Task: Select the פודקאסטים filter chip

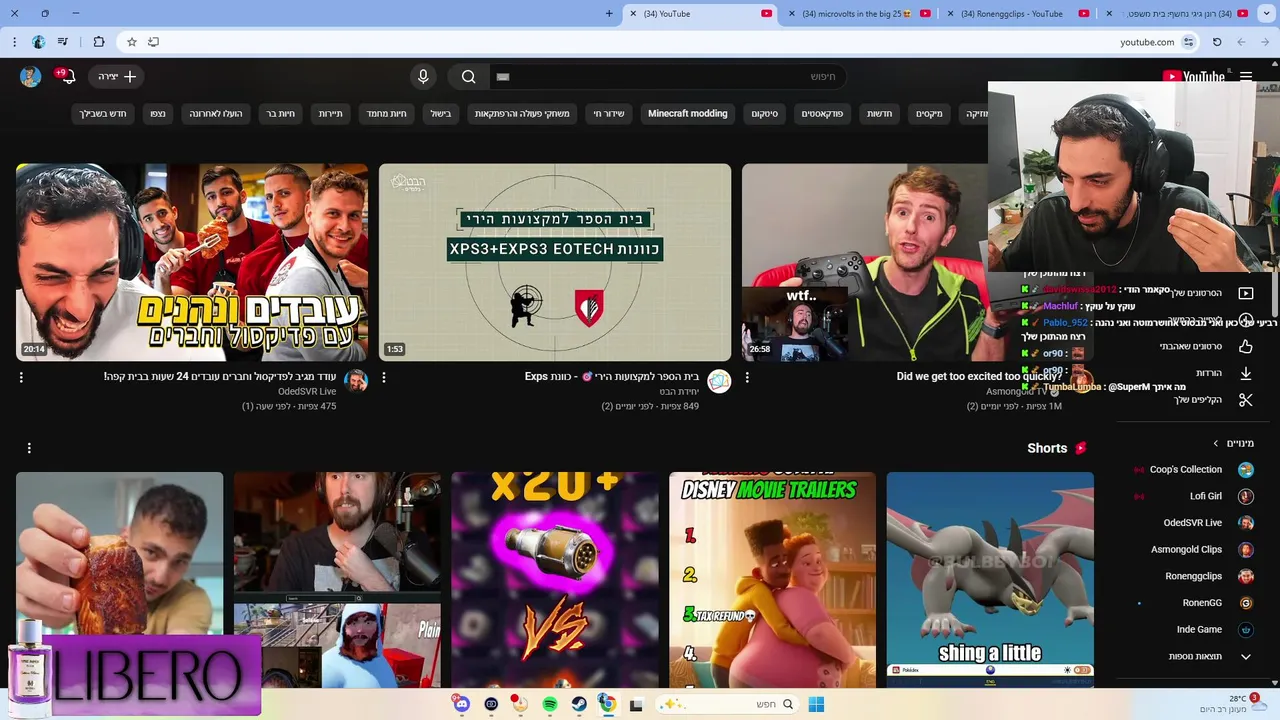Action: pos(822,114)
